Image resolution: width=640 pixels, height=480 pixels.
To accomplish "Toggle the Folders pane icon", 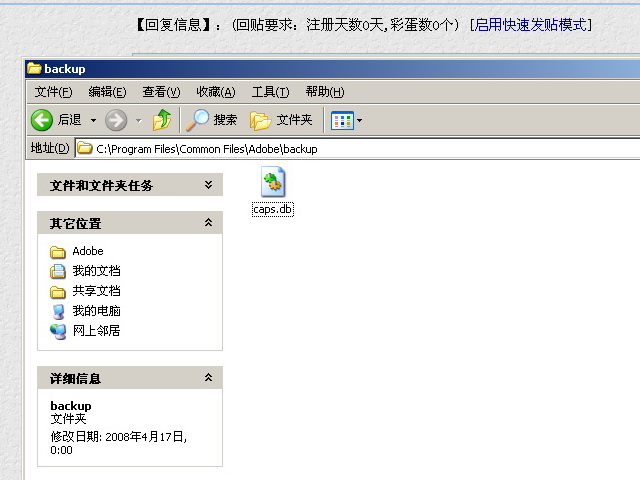I will tap(260, 120).
